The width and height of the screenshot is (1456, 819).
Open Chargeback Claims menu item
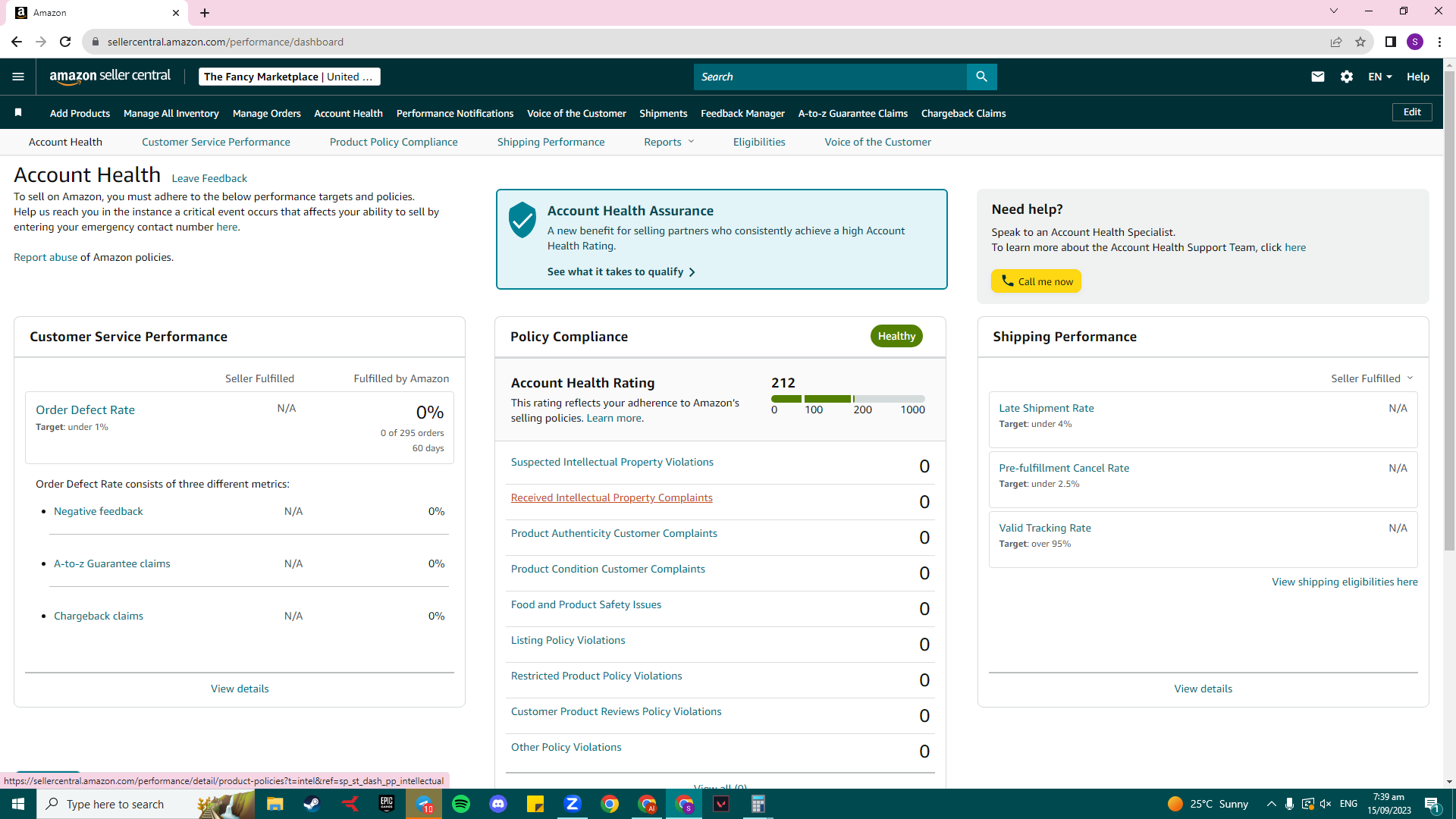[964, 113]
